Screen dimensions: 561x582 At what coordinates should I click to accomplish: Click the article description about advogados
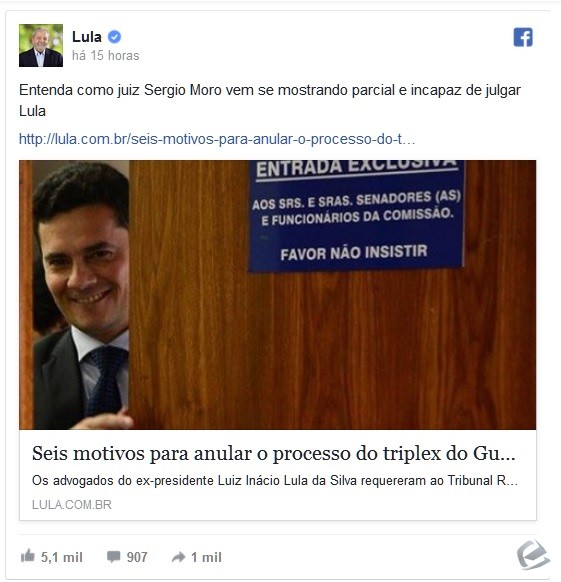[x=275, y=481]
